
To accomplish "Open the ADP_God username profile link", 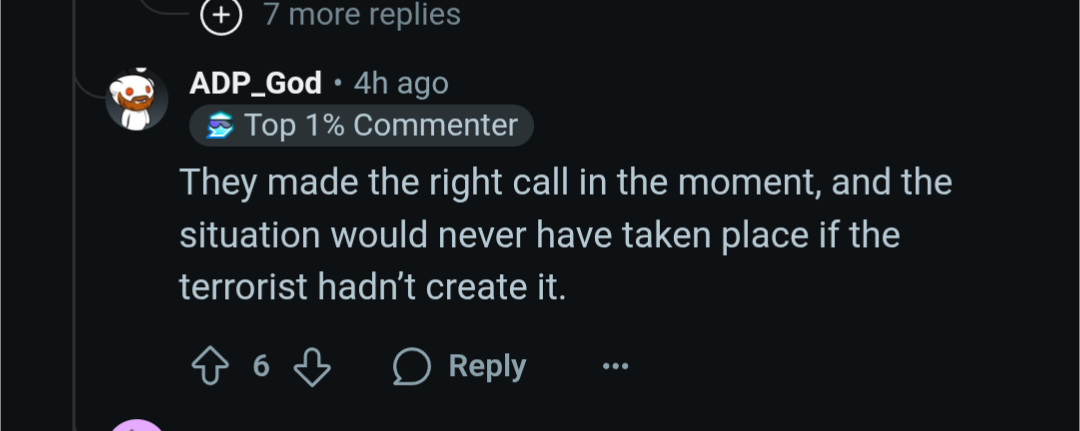I will tap(256, 84).
